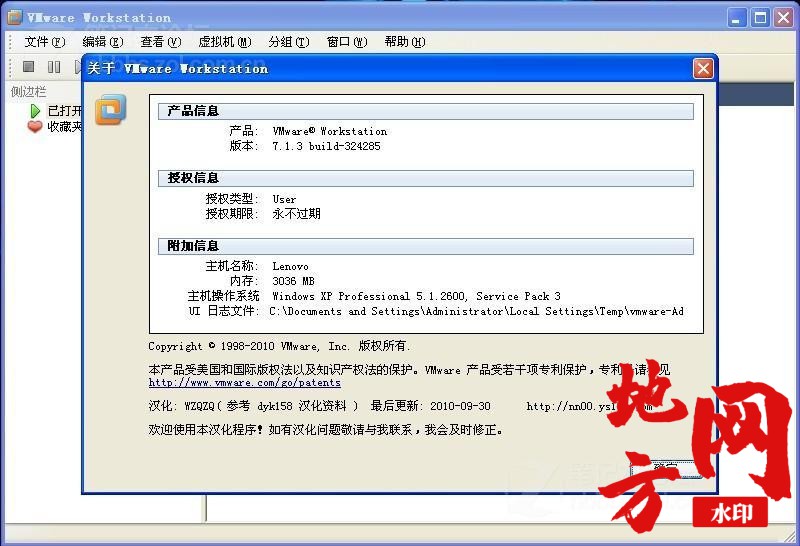Close the About VMware Workstation dialog
The height and width of the screenshot is (546, 800).
coord(703,68)
